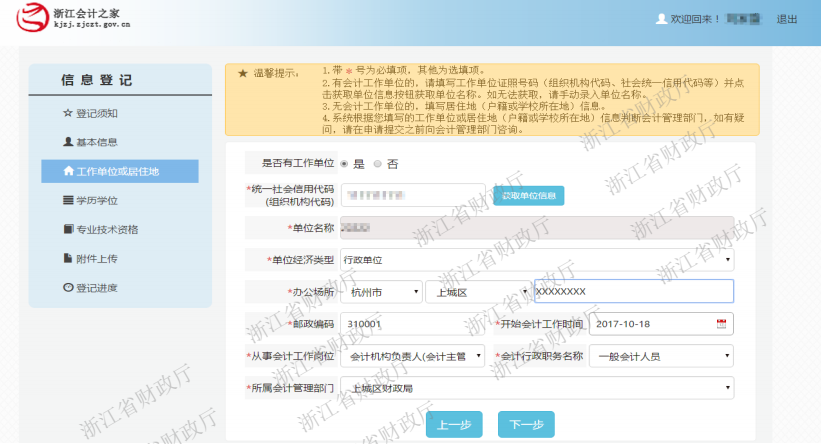Open 登记须知 in sidebar
821x444 pixels.
(96, 113)
